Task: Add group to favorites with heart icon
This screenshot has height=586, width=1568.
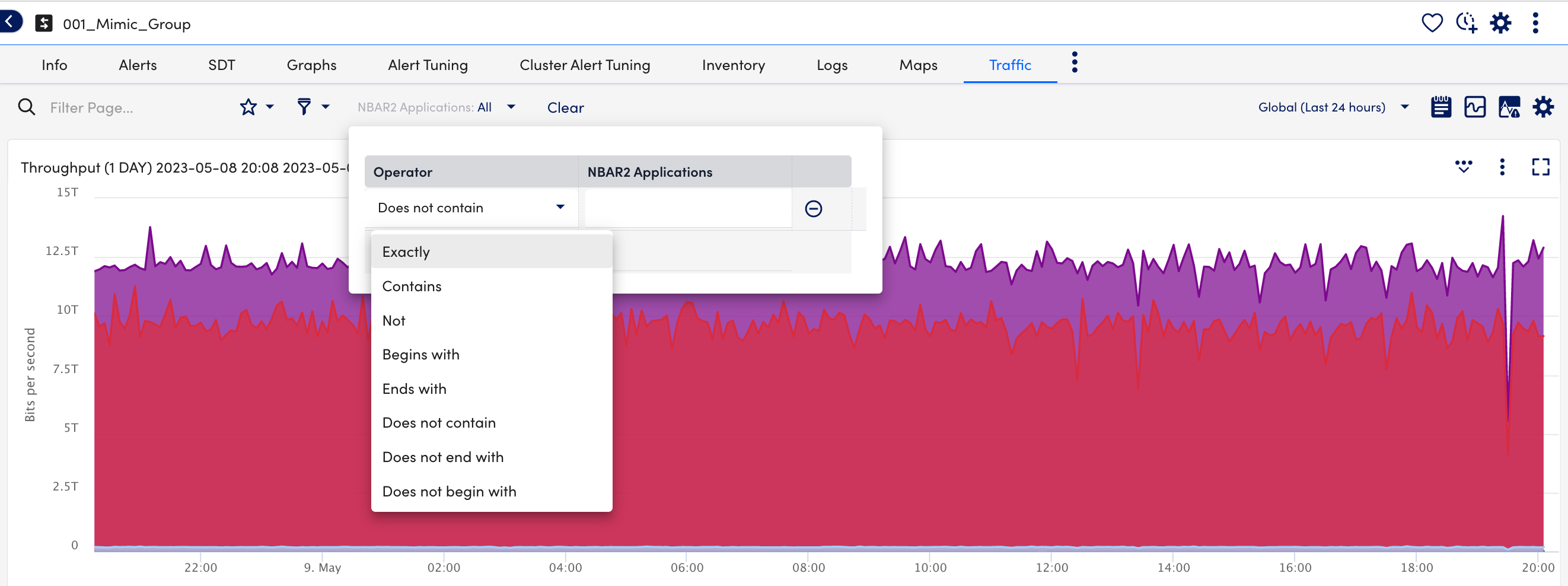Action: (x=1432, y=23)
